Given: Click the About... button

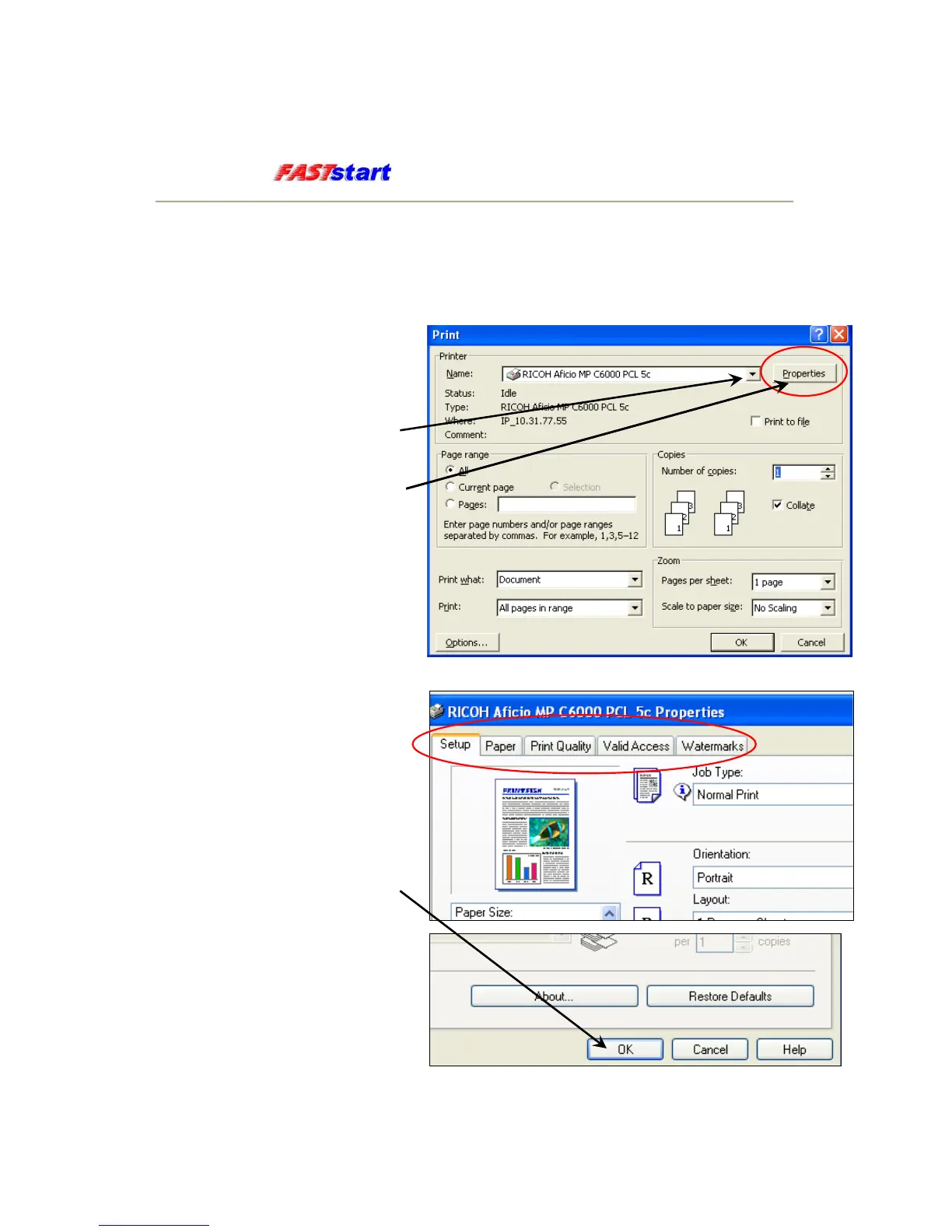Looking at the screenshot, I should pyautogui.click(x=555, y=996).
